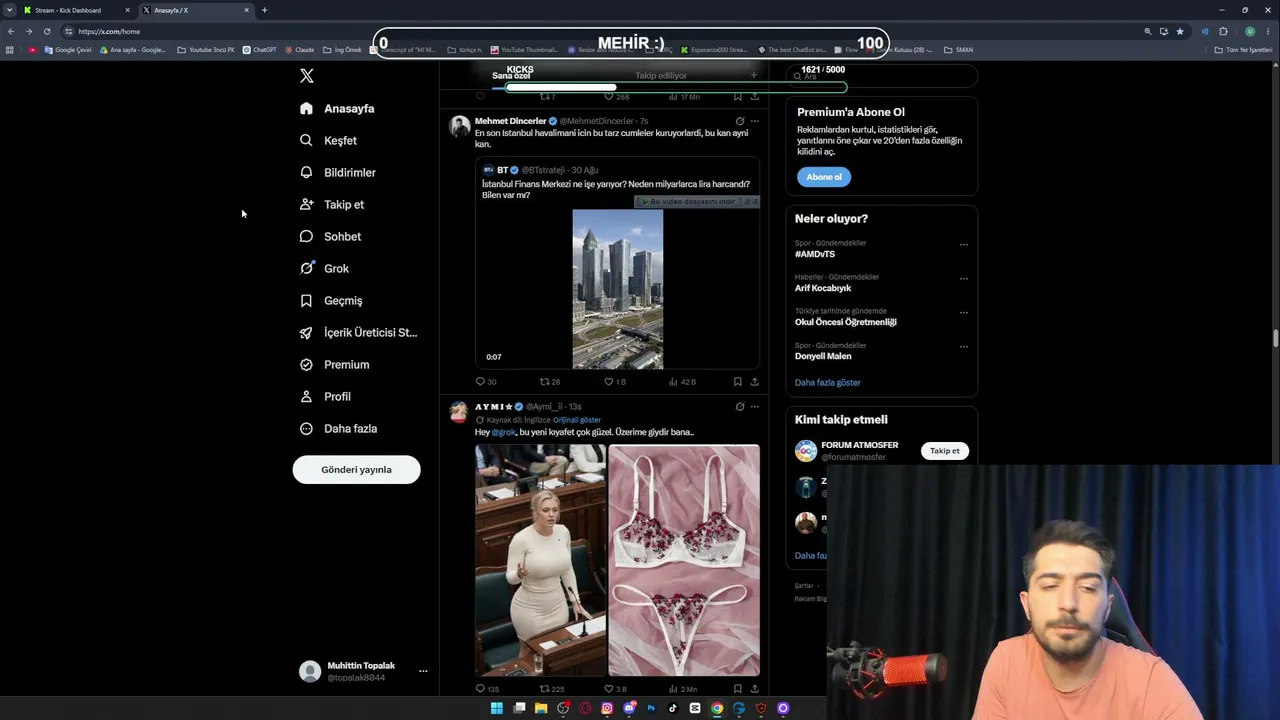Open Takip et in the sidebar
The width and height of the screenshot is (1280, 720).
332,204
